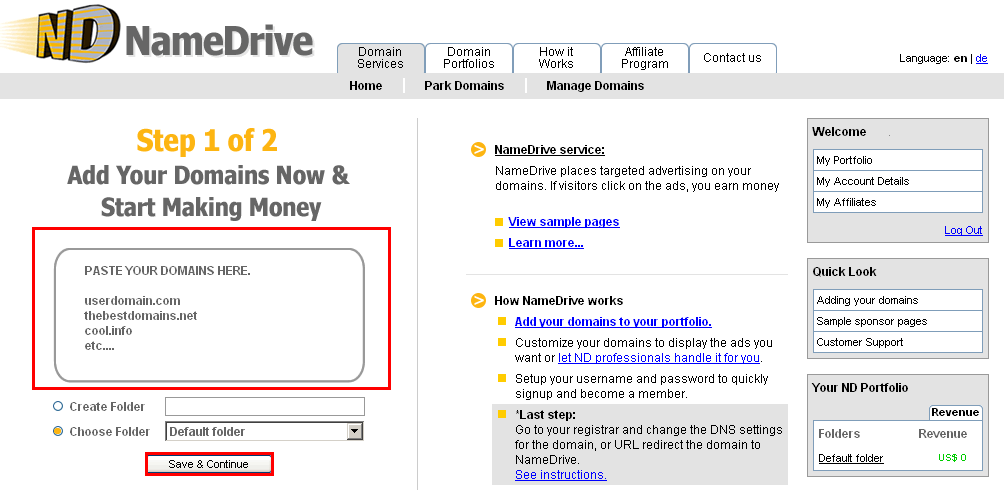This screenshot has width=1004, height=490.
Task: Select the Revenue tab in ND Portfolio
Action: coord(955,412)
